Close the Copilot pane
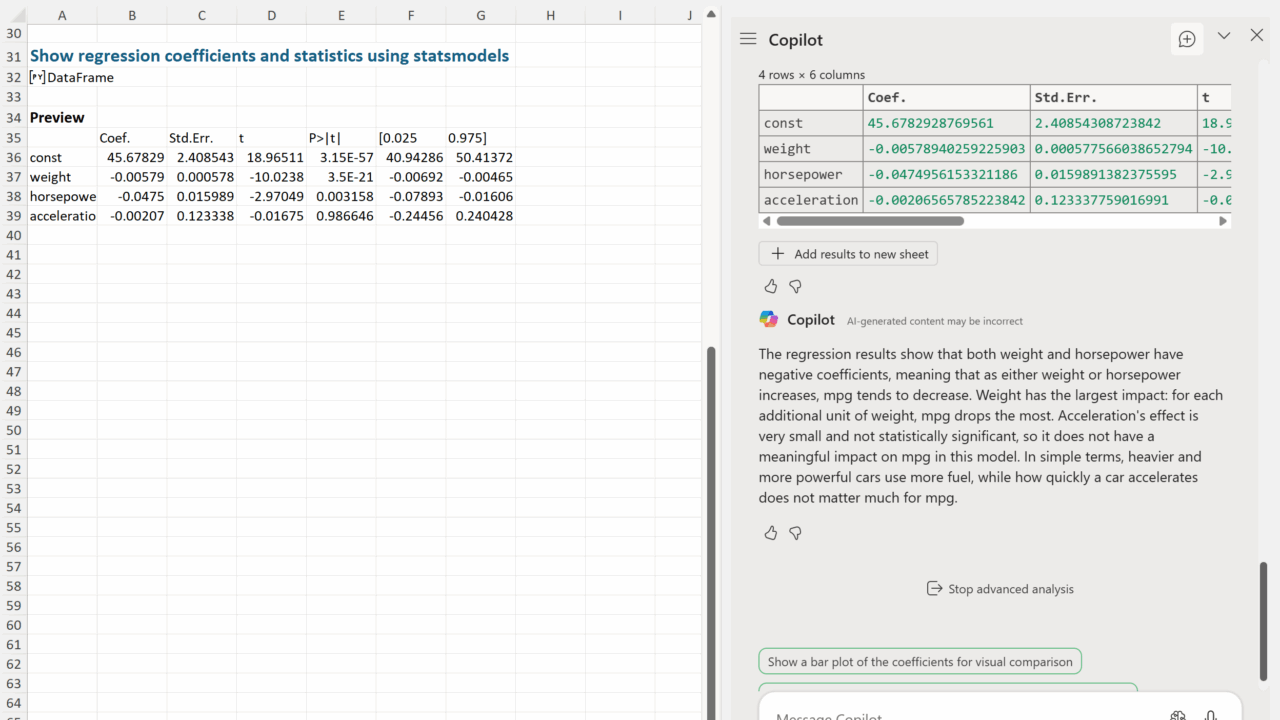 click(x=1257, y=36)
